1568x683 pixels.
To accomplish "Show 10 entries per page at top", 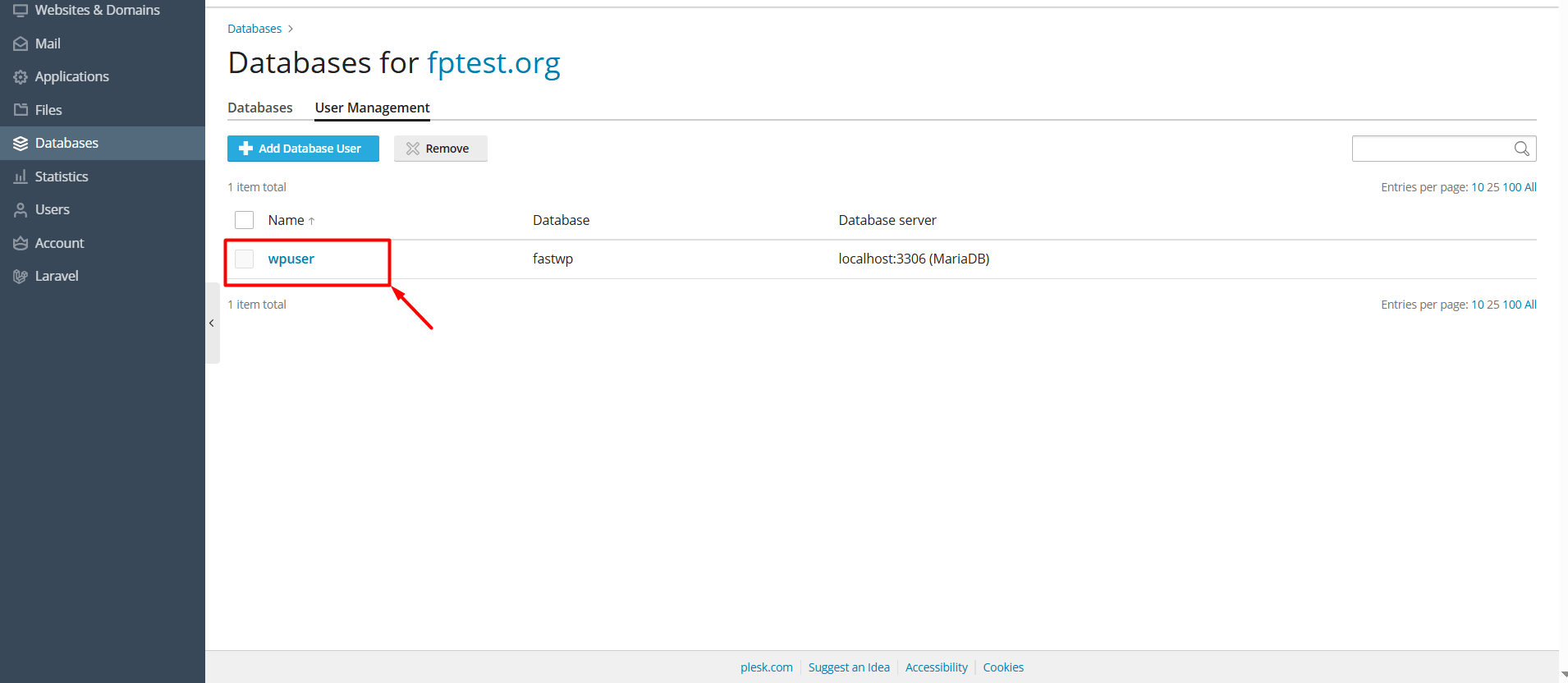I will click(1478, 187).
